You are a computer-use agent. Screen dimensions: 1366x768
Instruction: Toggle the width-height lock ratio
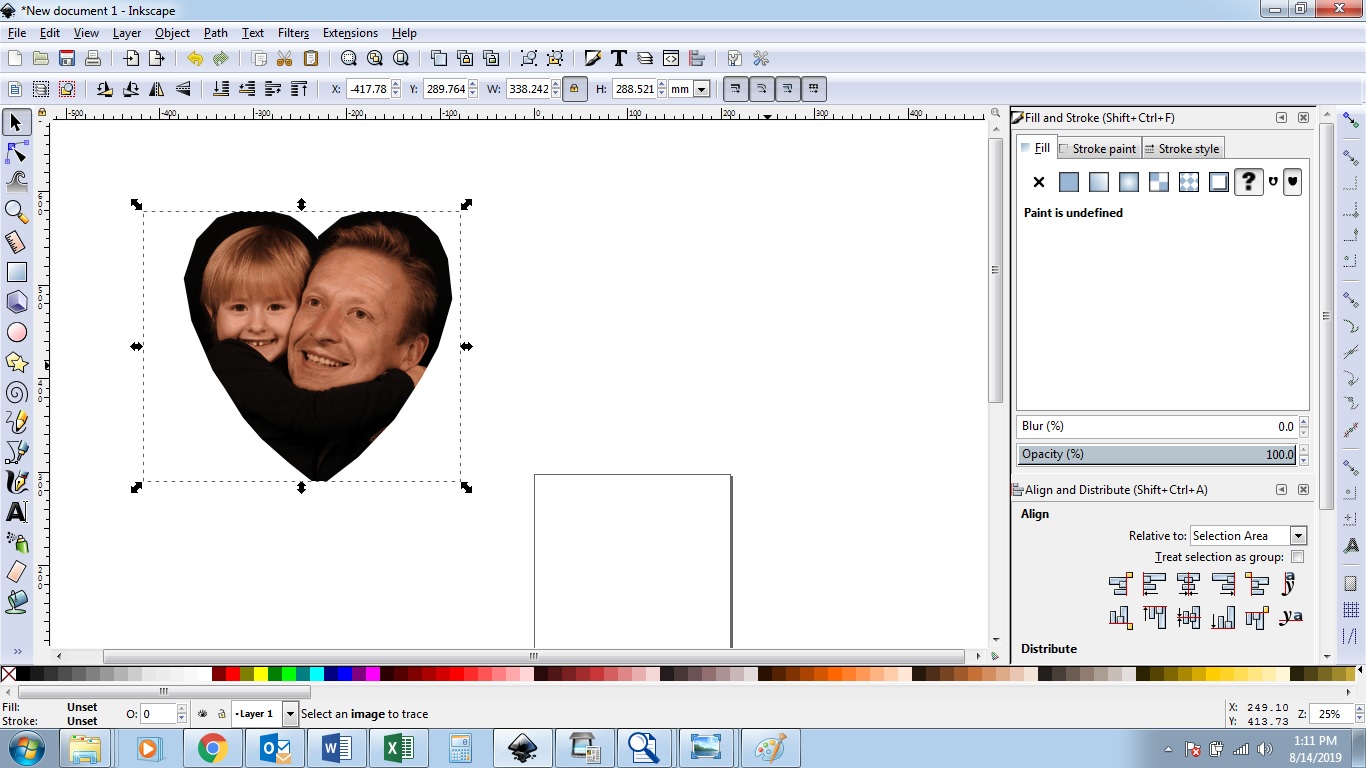tap(575, 89)
